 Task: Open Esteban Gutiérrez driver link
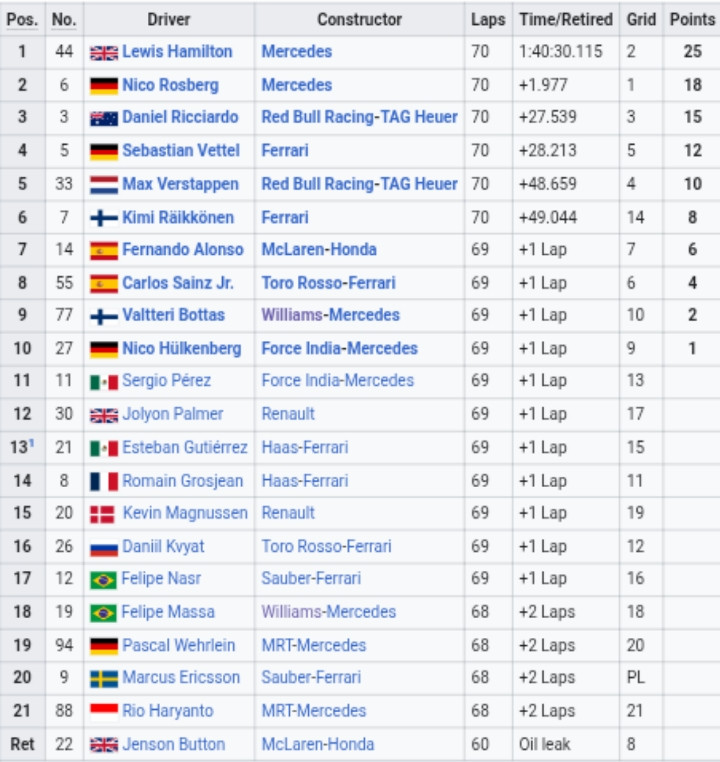click(185, 447)
